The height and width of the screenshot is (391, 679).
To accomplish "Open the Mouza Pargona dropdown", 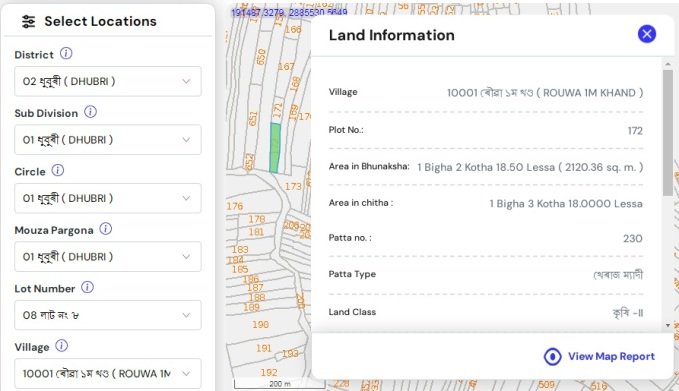I will point(108,257).
